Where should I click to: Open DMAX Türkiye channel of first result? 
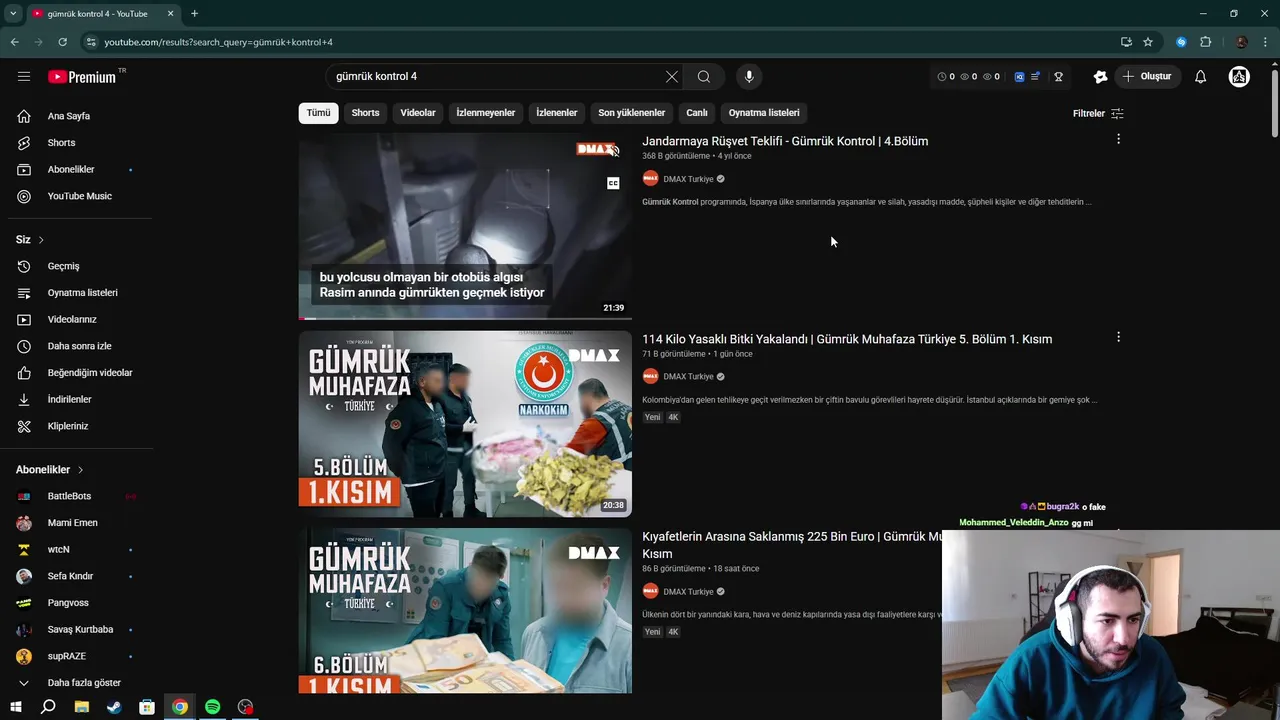coord(688,179)
